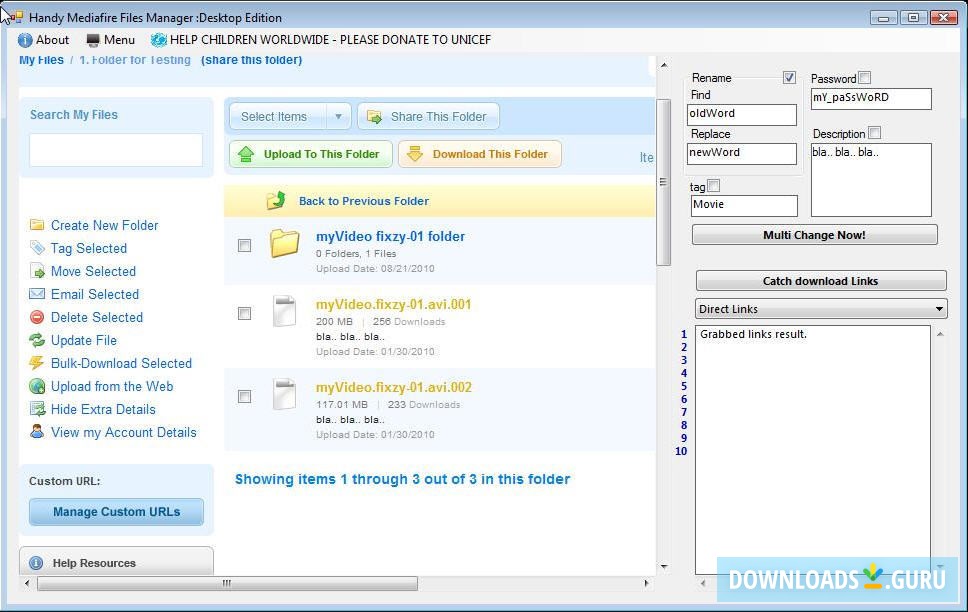Click the tag field containing Movie

[x=744, y=205]
